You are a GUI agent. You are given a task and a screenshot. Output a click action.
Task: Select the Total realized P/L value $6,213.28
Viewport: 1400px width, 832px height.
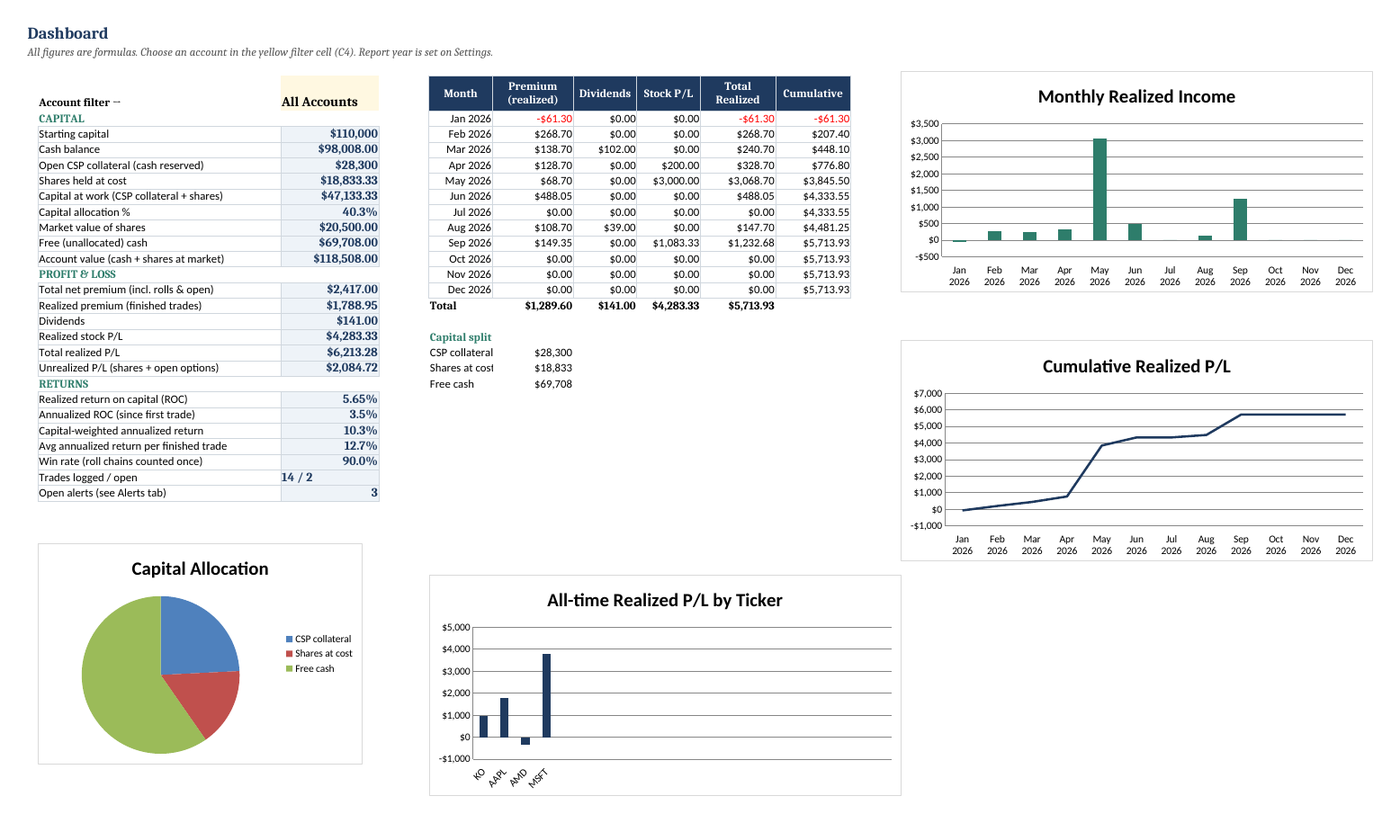click(x=330, y=352)
